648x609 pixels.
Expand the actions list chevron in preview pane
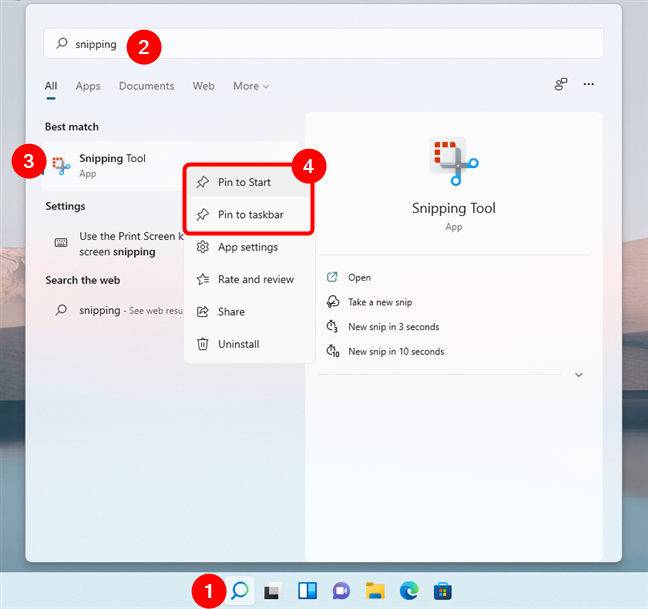click(x=578, y=375)
